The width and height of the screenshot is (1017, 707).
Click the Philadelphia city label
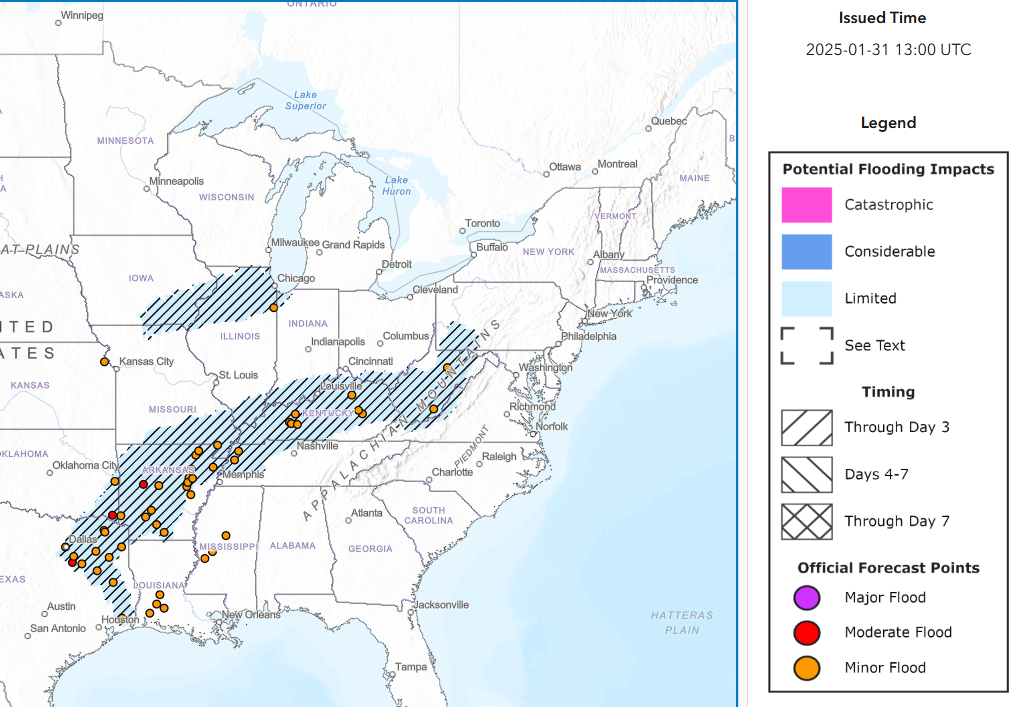coord(589,336)
